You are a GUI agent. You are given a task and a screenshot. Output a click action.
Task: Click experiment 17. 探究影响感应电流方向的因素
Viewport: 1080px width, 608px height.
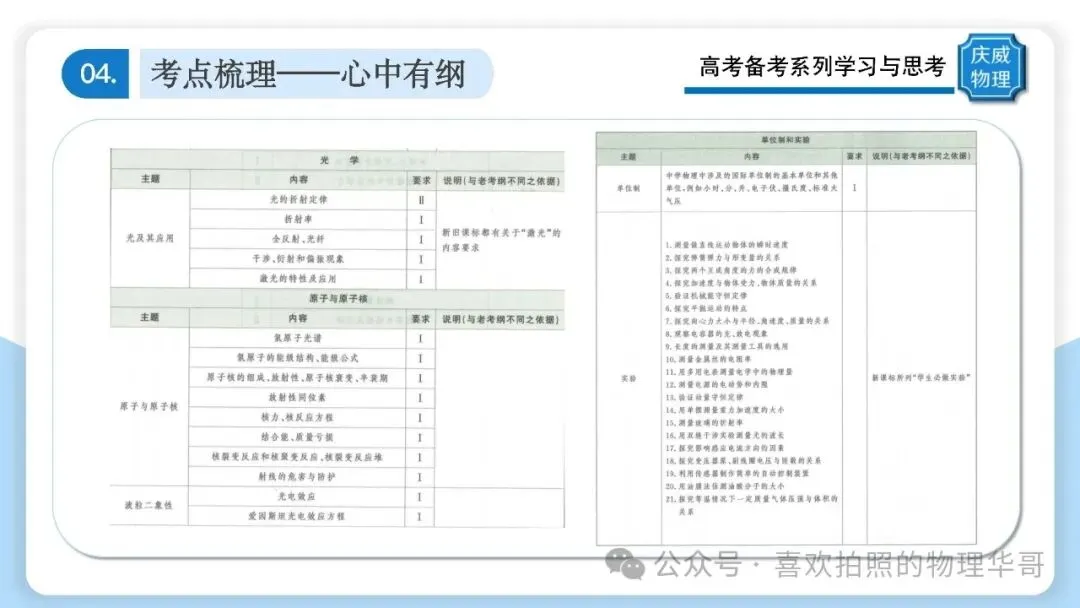(x=725, y=448)
